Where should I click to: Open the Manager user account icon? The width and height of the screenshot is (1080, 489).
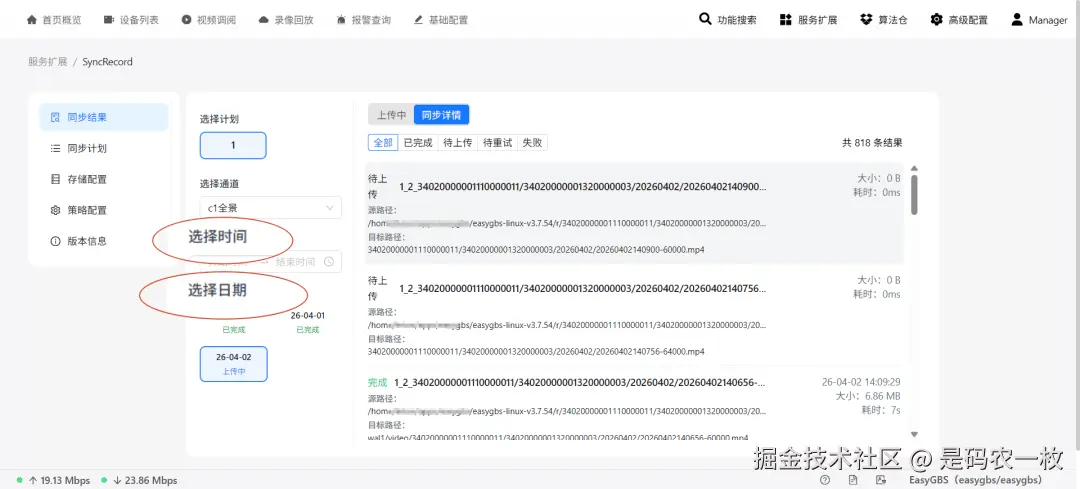[1017, 19]
